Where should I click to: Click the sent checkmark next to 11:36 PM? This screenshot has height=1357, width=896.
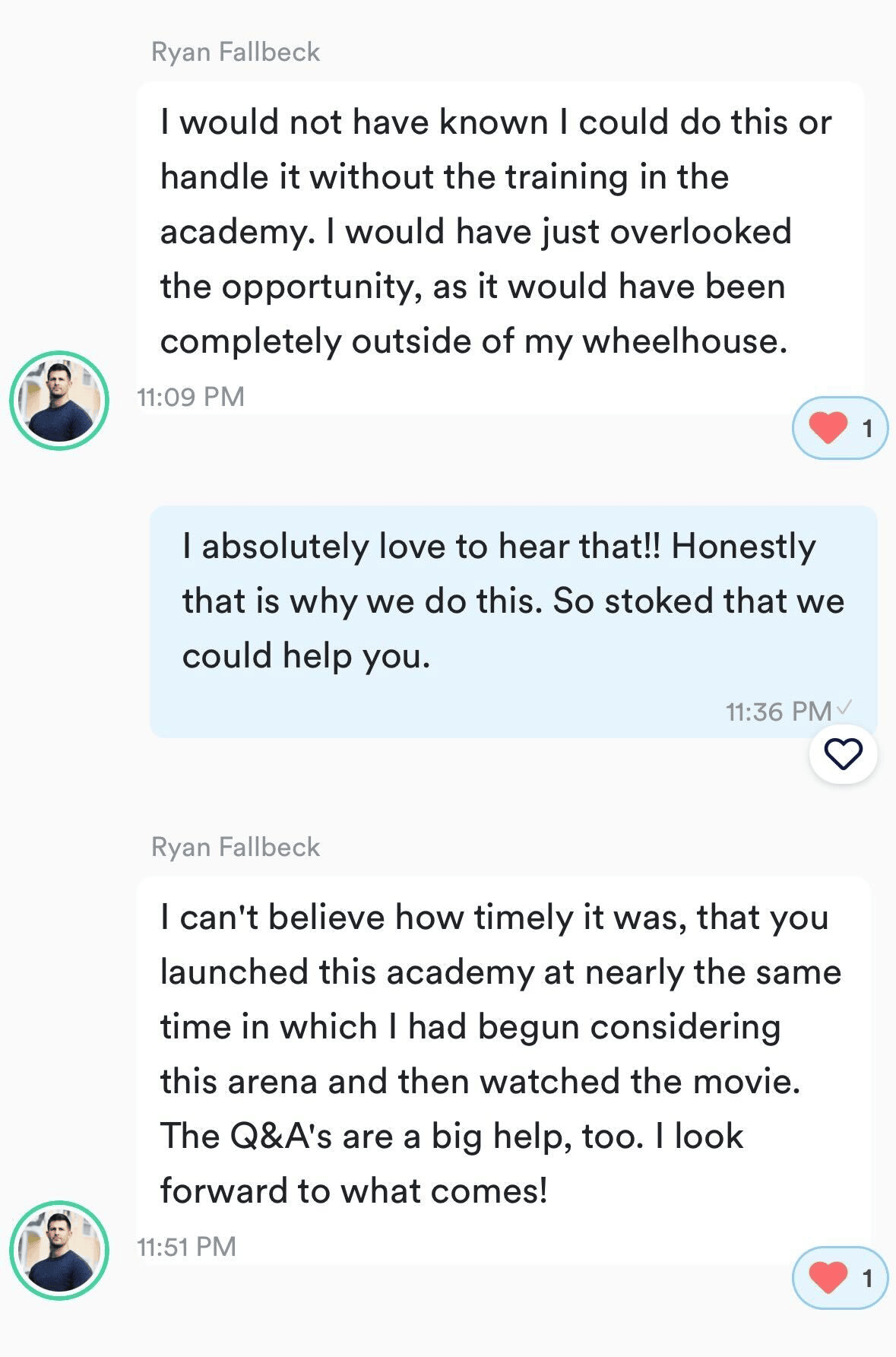844,708
